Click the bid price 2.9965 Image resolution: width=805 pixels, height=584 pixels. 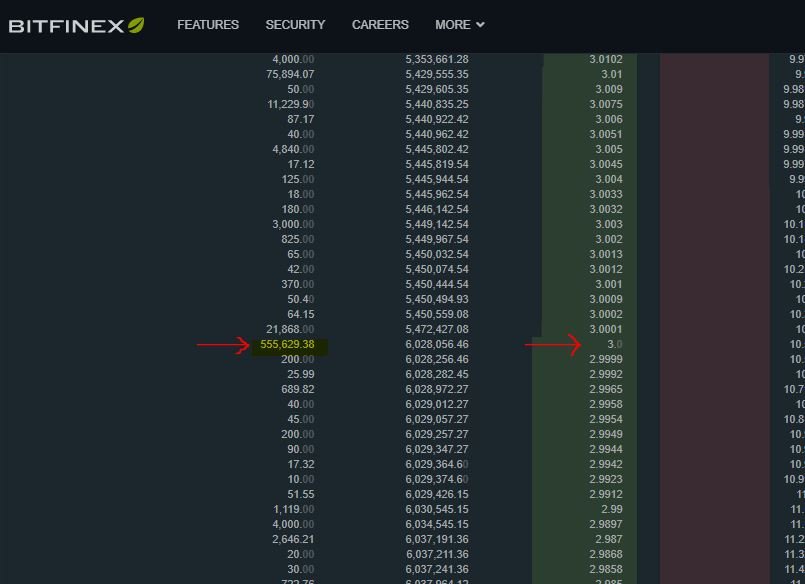point(606,390)
